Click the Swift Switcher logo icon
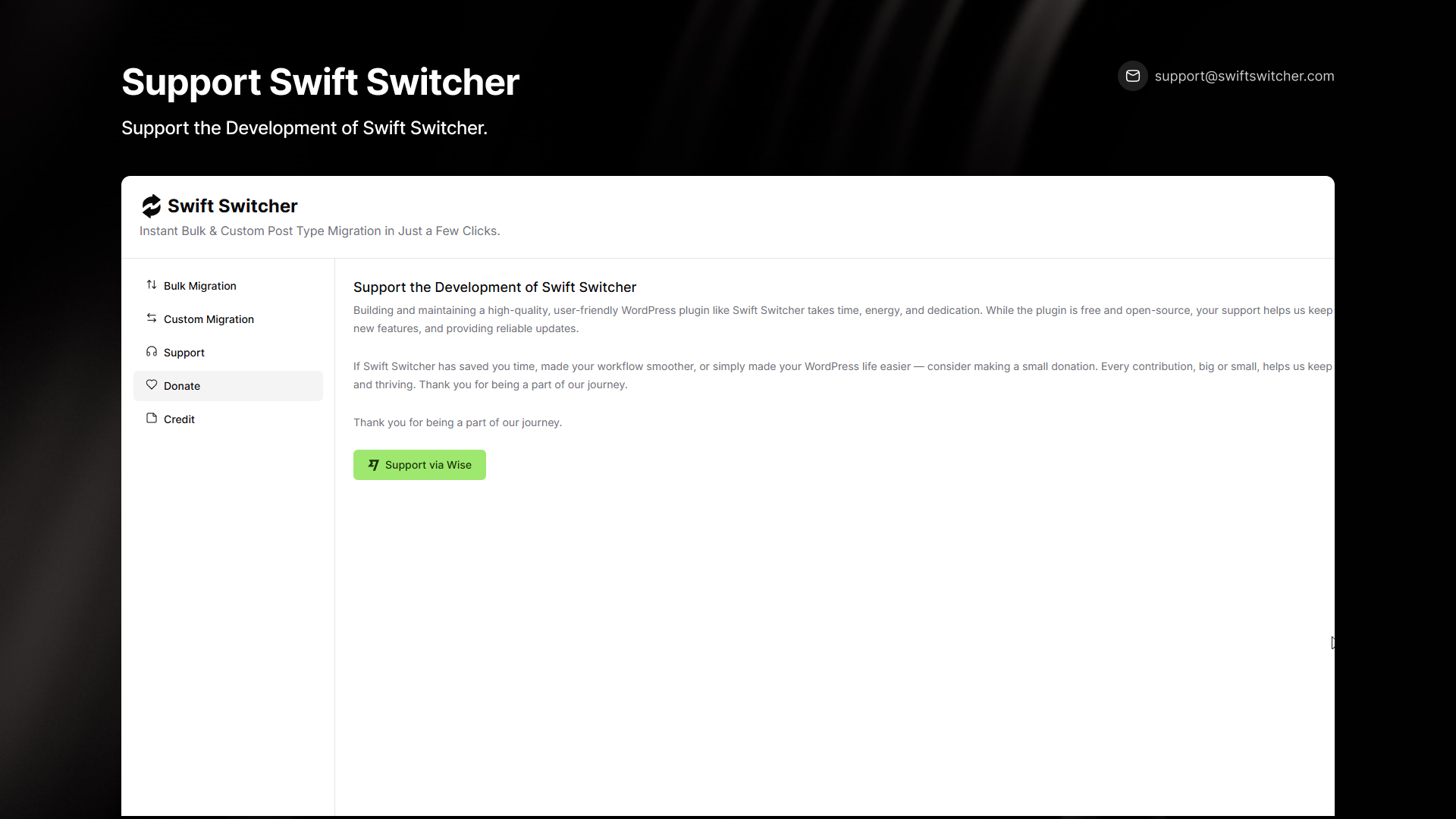The height and width of the screenshot is (819, 1456). tap(152, 206)
